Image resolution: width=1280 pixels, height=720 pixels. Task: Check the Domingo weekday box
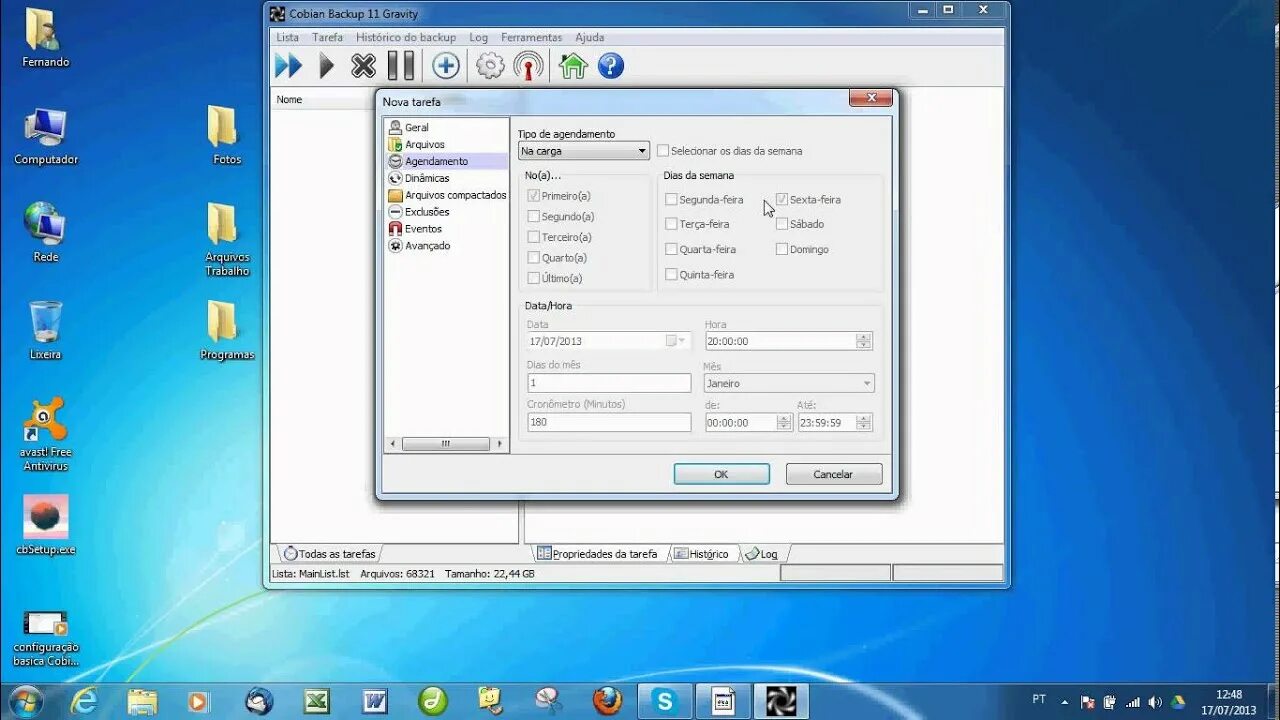(x=782, y=249)
